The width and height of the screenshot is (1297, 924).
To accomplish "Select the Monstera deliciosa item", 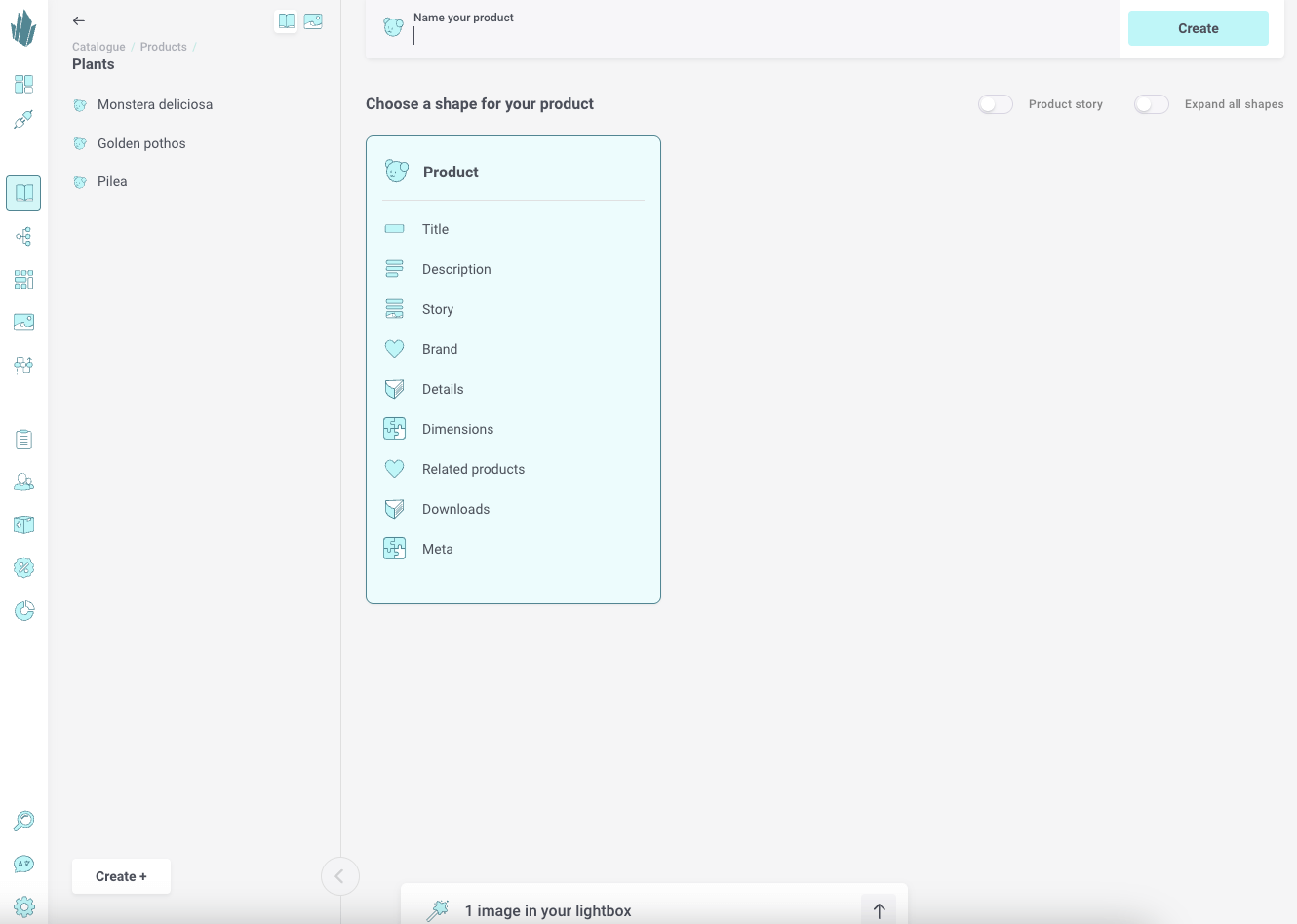I will 154,104.
